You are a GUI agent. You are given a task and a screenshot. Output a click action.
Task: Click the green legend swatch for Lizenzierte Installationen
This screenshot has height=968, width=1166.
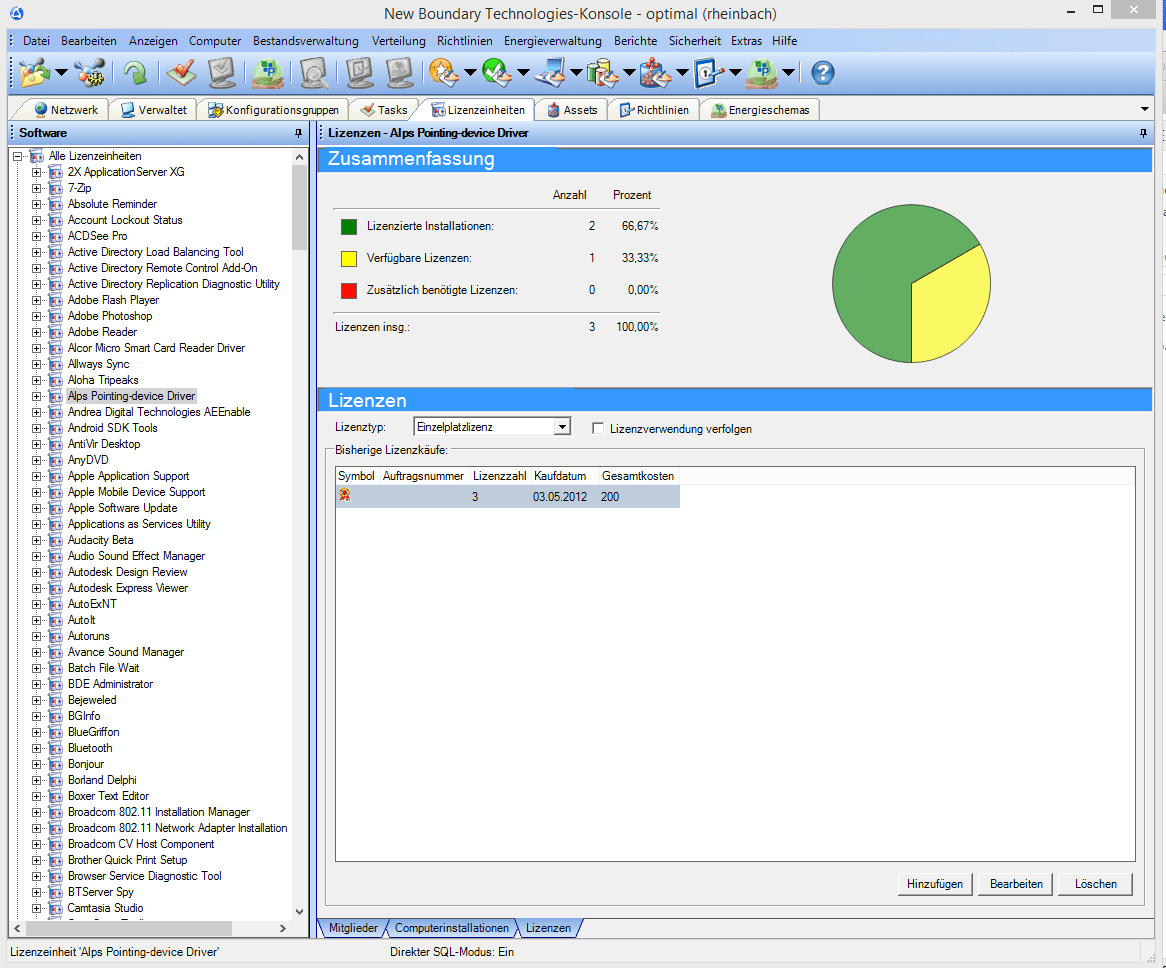click(x=347, y=225)
